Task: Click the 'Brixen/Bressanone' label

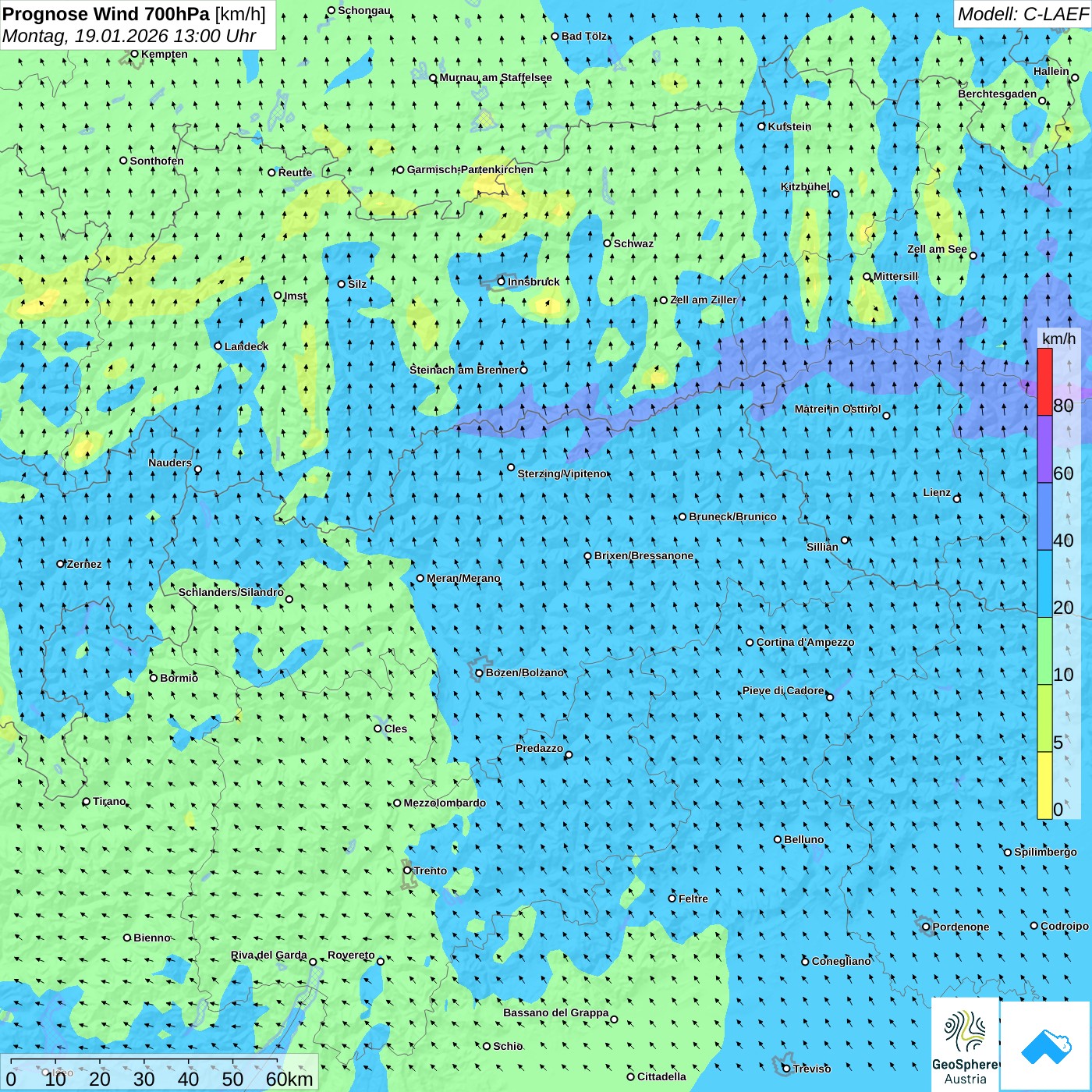Action: pyautogui.click(x=643, y=555)
